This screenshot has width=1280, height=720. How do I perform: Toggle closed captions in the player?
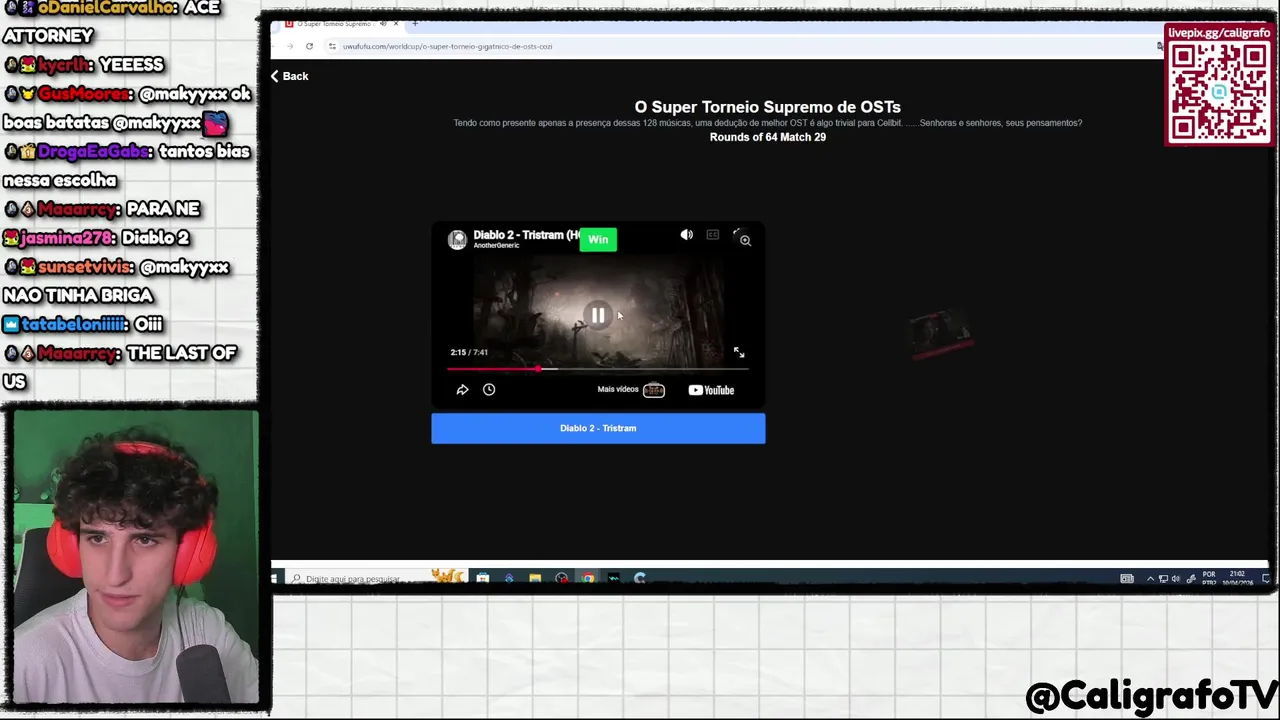(712, 235)
